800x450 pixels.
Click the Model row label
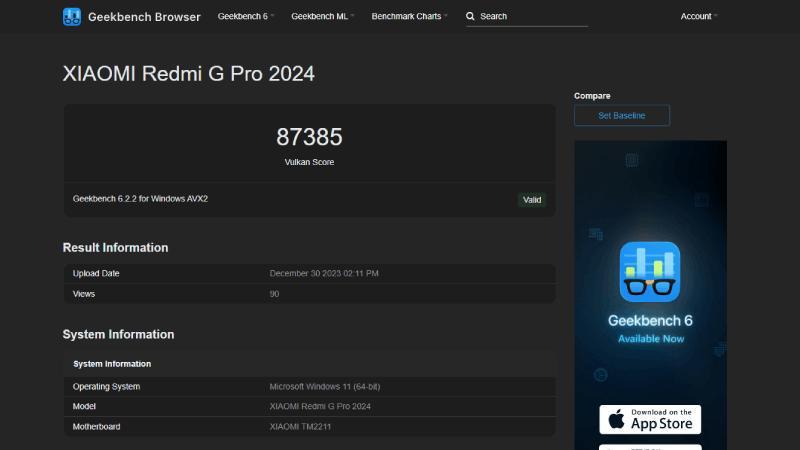(x=84, y=407)
